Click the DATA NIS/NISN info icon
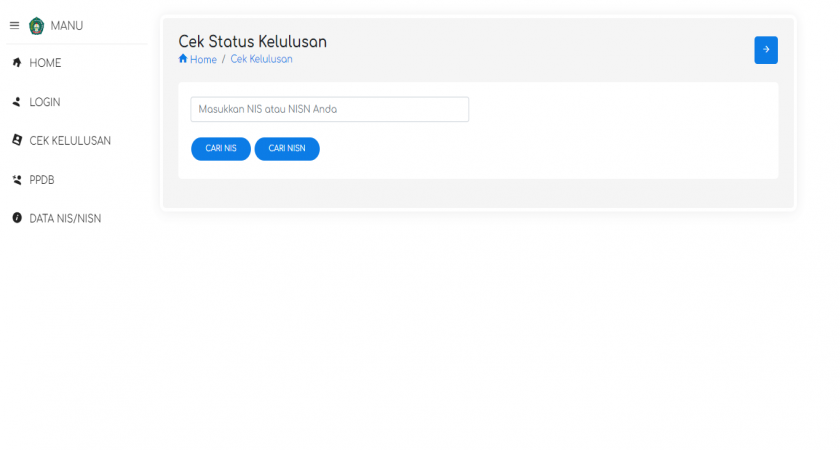The image size is (840, 450). click(17, 218)
